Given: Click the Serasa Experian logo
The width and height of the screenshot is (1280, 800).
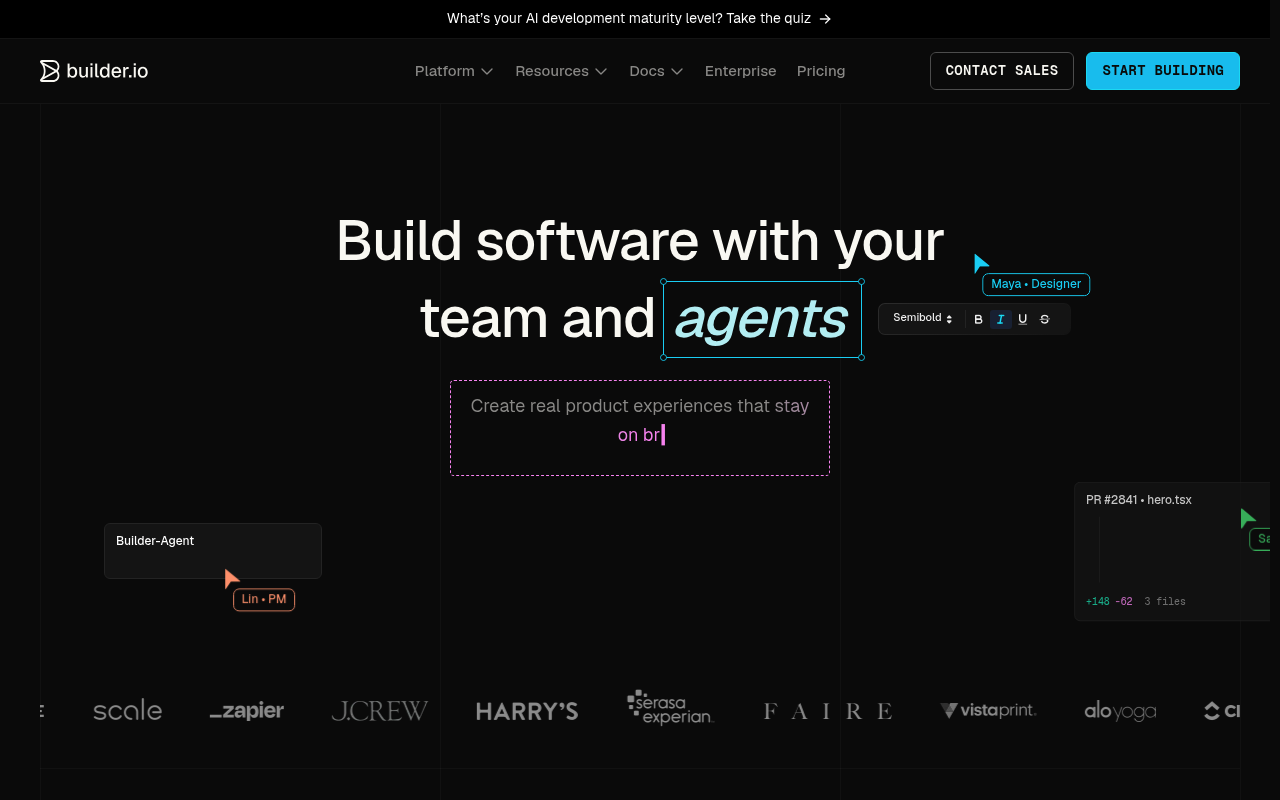Looking at the screenshot, I should [x=670, y=708].
